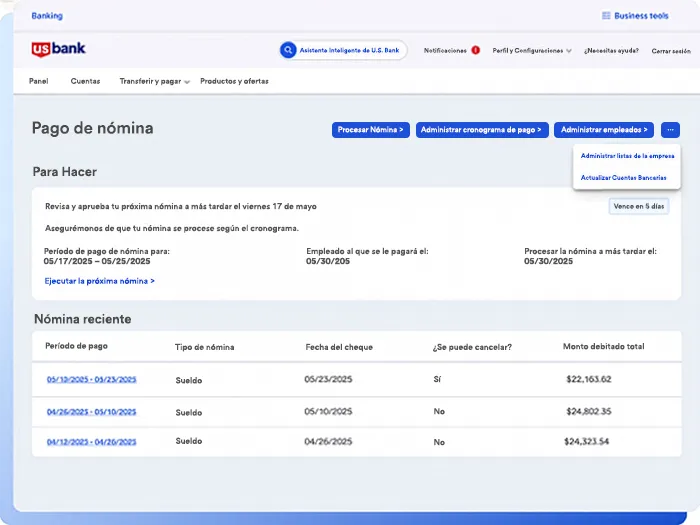Click Administrar cronograma de pago button

coord(482,130)
